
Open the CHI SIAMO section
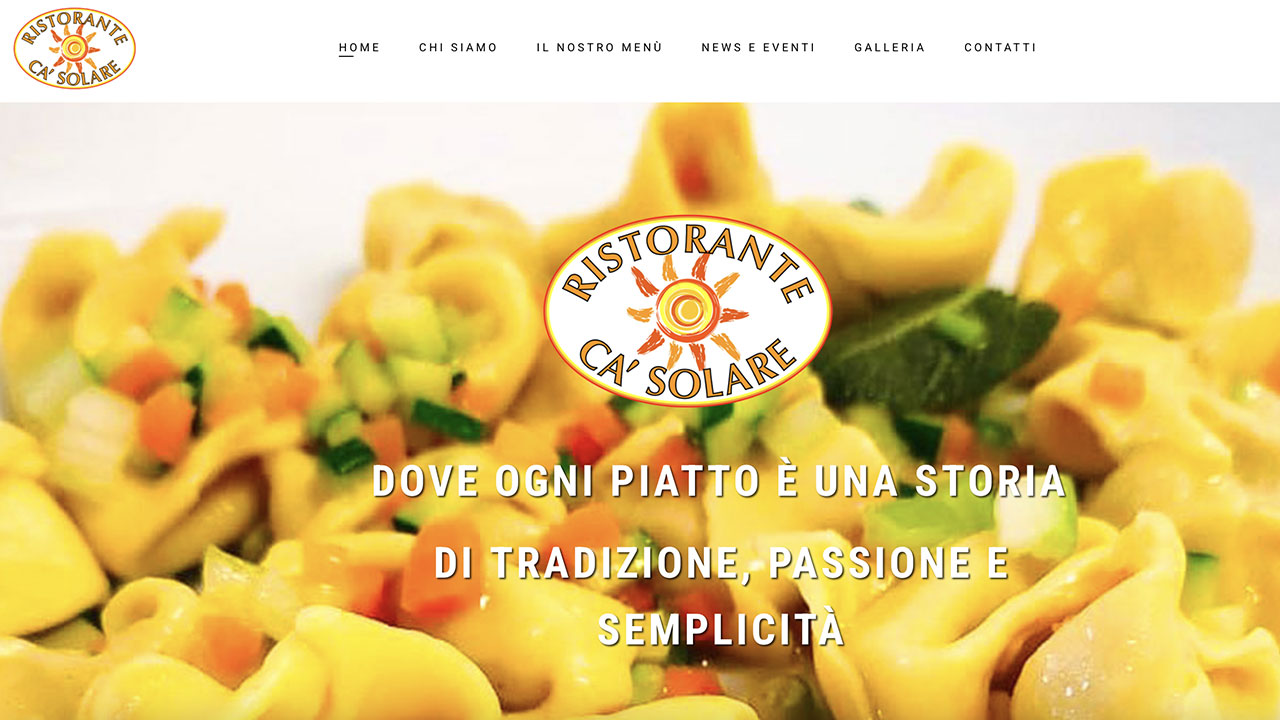pyautogui.click(x=458, y=47)
